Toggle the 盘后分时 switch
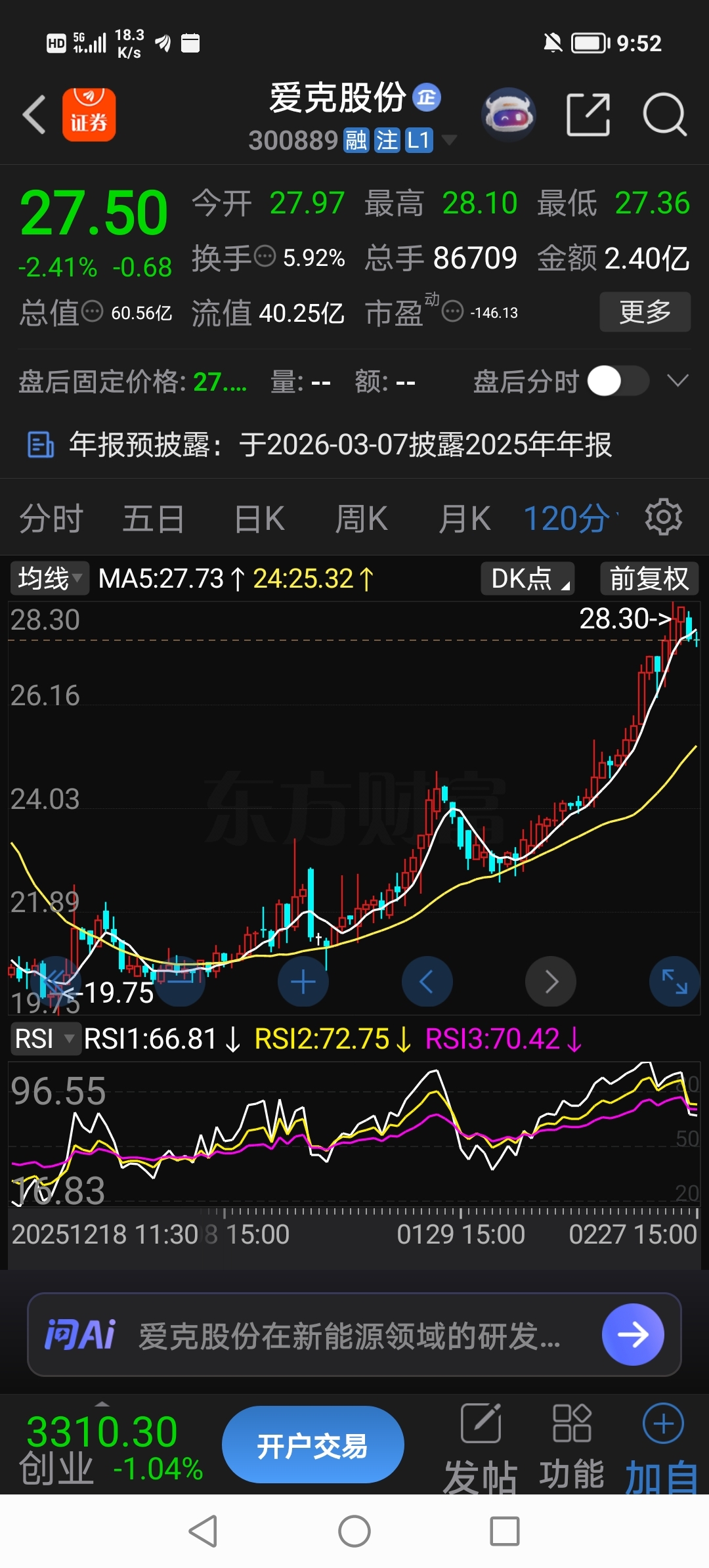Screen dimensions: 709x1568 tap(618, 381)
